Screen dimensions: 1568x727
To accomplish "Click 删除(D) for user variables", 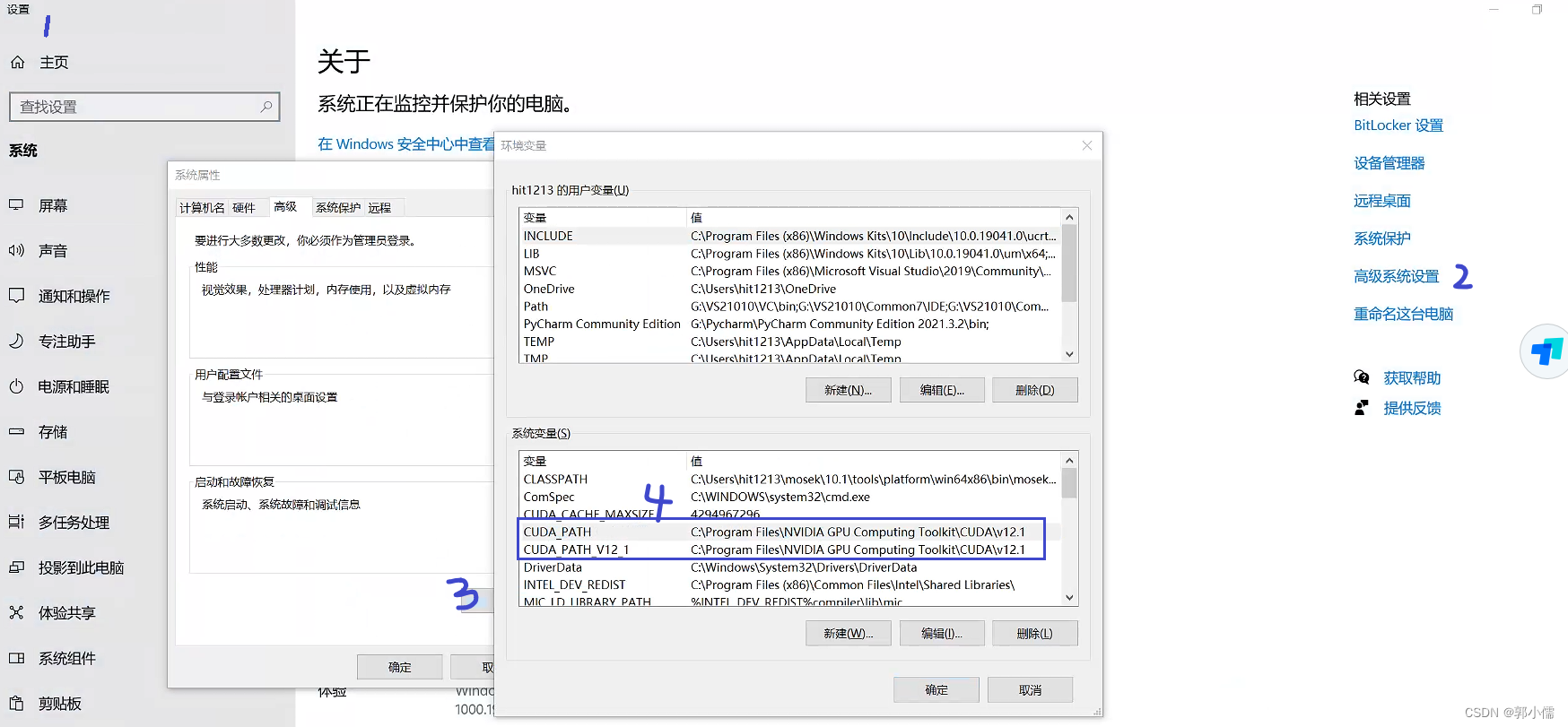I will [x=1035, y=390].
